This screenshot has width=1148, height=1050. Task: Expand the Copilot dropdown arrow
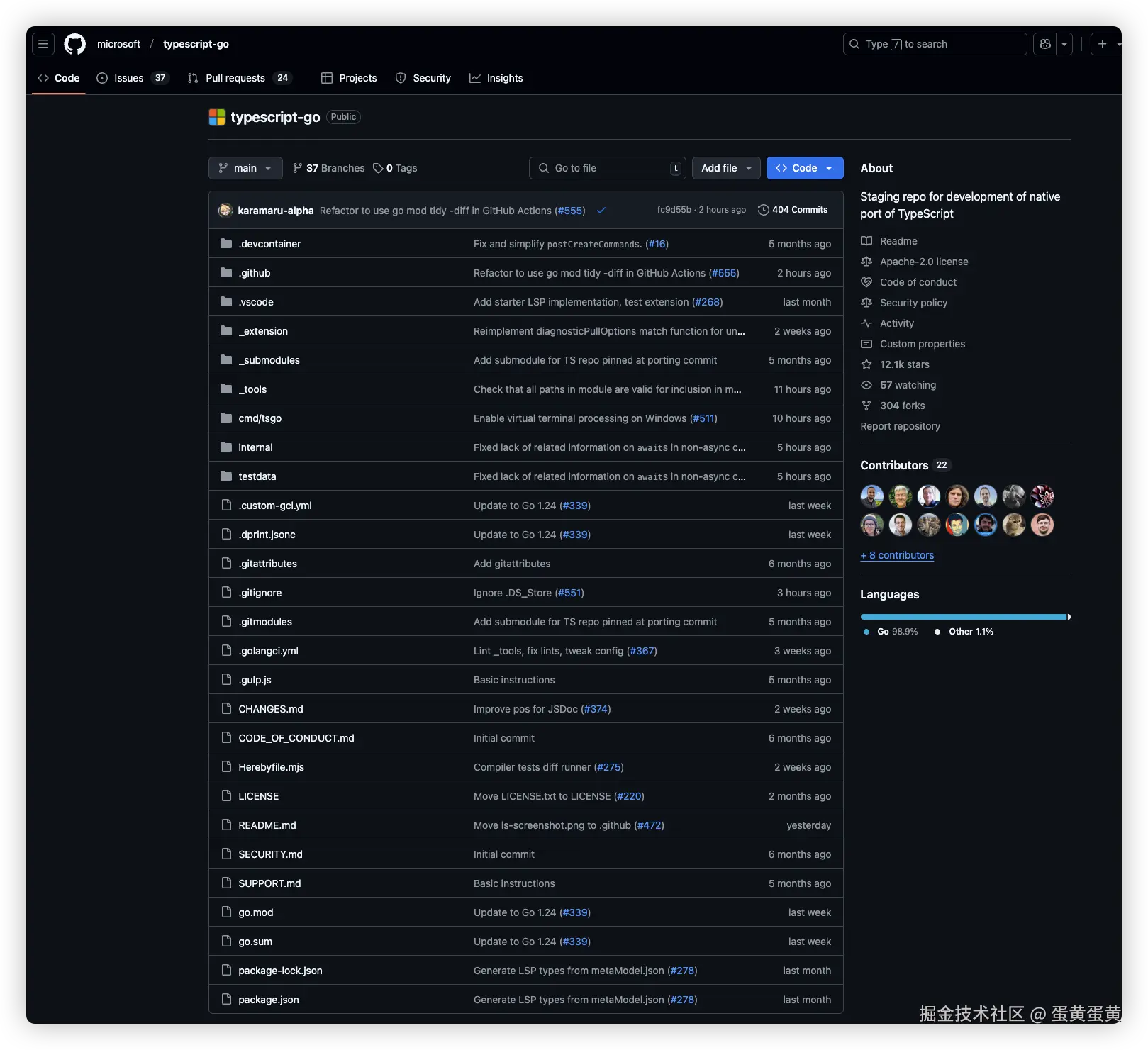[x=1064, y=44]
